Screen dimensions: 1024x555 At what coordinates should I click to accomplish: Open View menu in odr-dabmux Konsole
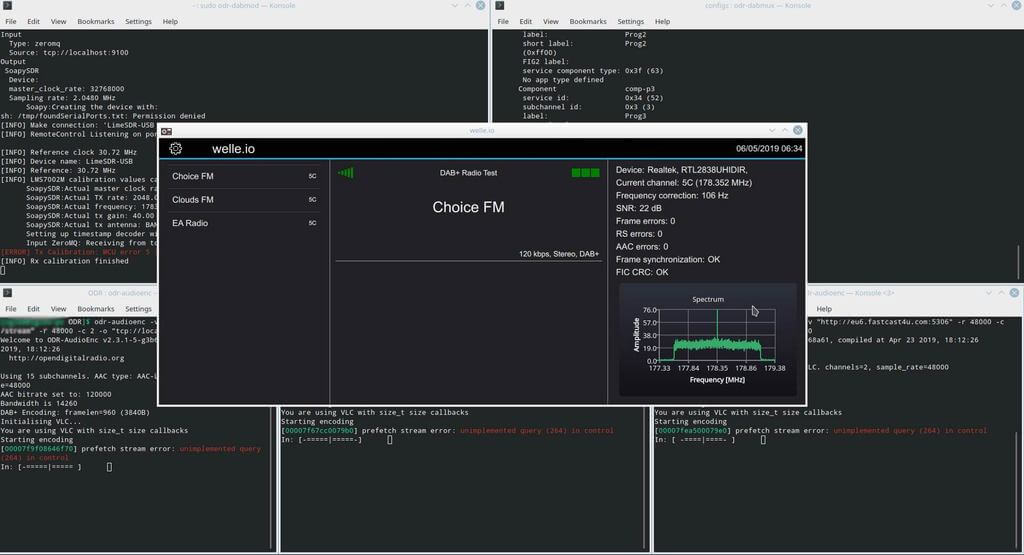(551, 21)
